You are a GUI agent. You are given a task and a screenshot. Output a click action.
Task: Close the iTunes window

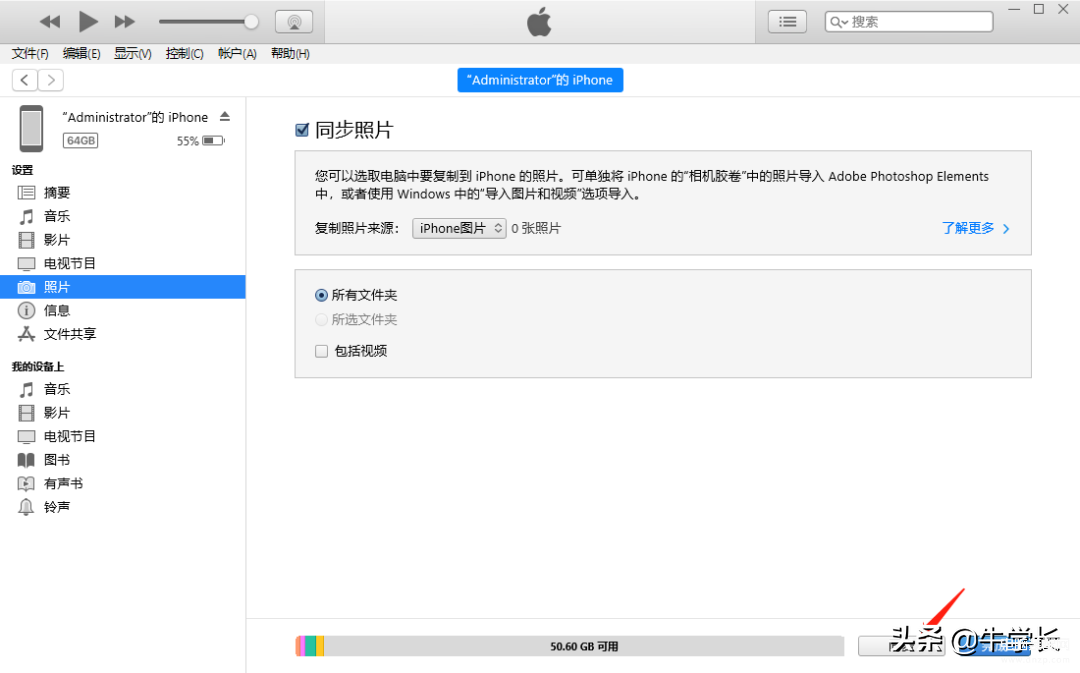point(1063,10)
